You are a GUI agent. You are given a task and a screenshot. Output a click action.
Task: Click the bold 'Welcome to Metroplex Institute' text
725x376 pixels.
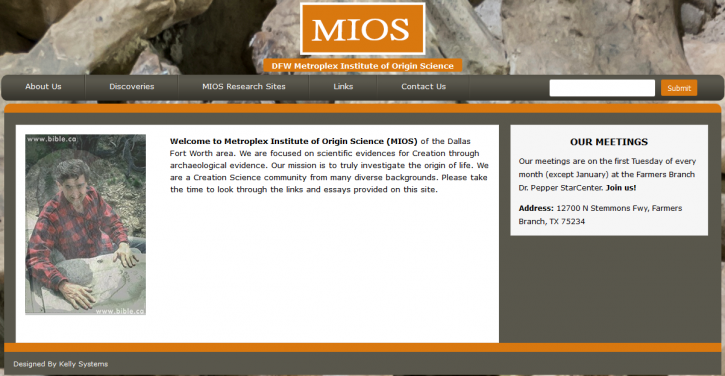294,141
